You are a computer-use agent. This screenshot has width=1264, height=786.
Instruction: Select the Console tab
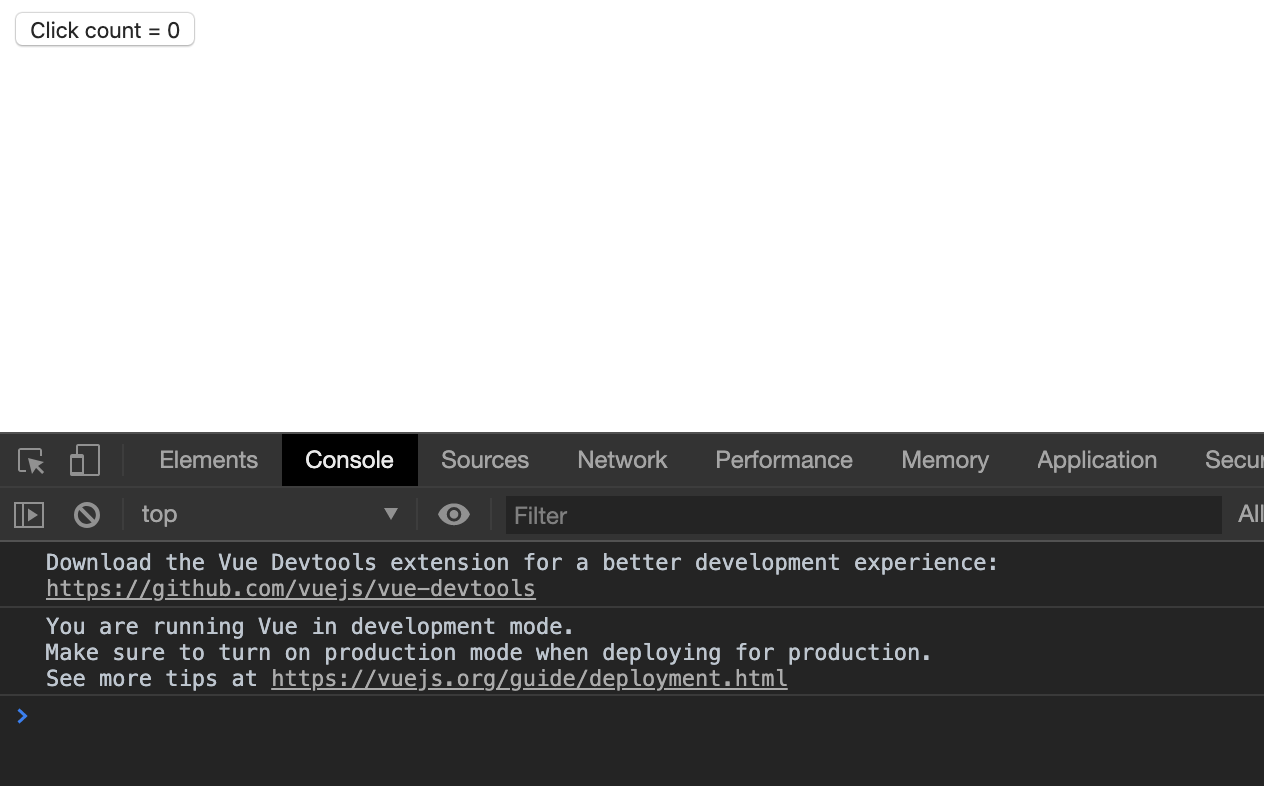coord(349,460)
